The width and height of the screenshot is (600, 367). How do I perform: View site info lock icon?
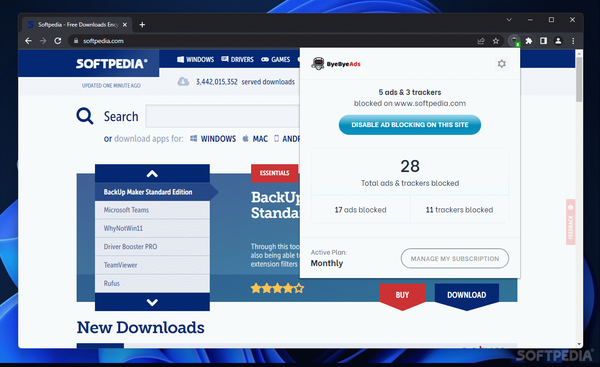pyautogui.click(x=76, y=41)
